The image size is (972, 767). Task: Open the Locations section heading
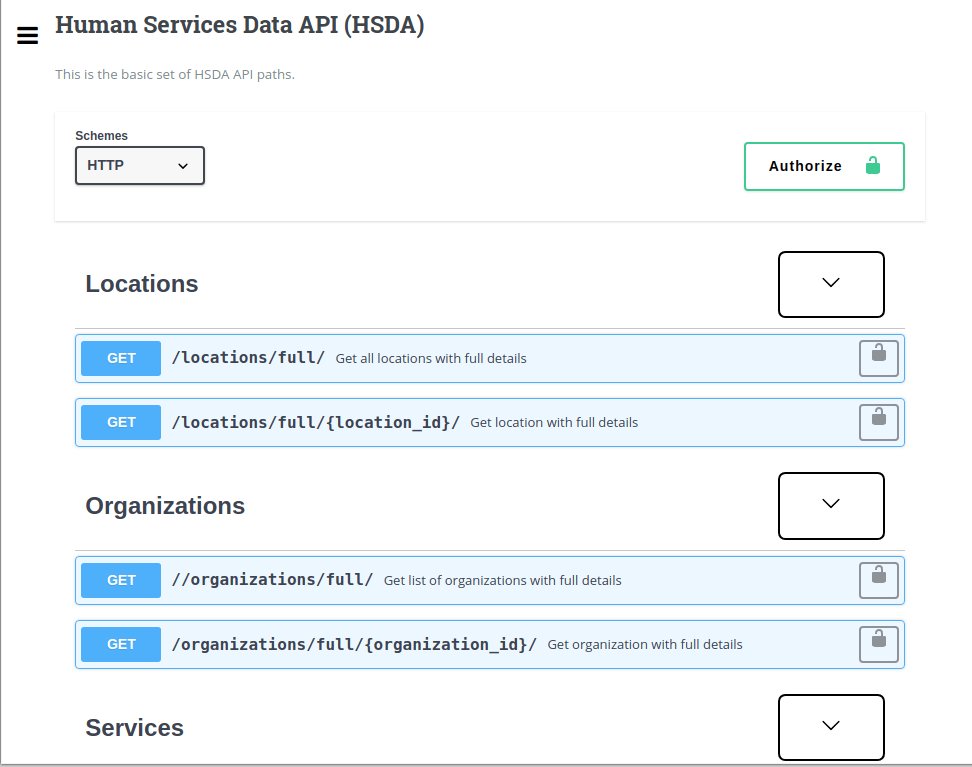coord(142,284)
